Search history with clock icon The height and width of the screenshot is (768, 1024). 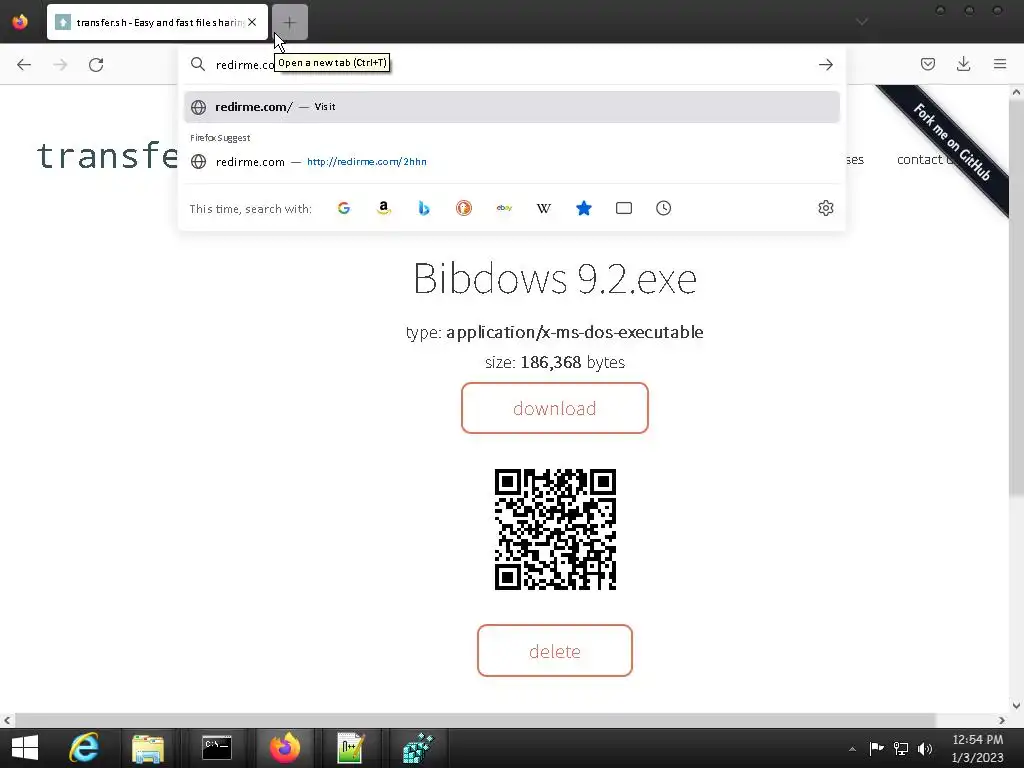pyautogui.click(x=664, y=208)
